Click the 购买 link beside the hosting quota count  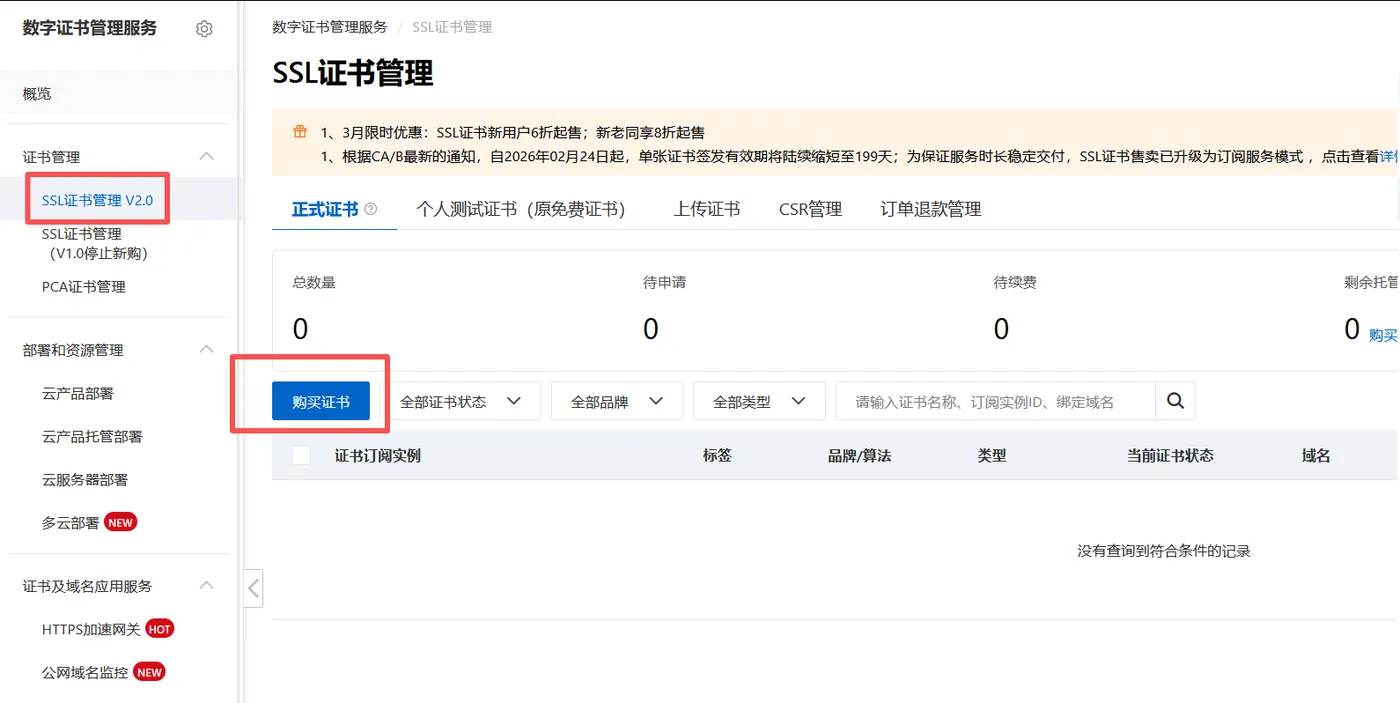(x=1382, y=335)
